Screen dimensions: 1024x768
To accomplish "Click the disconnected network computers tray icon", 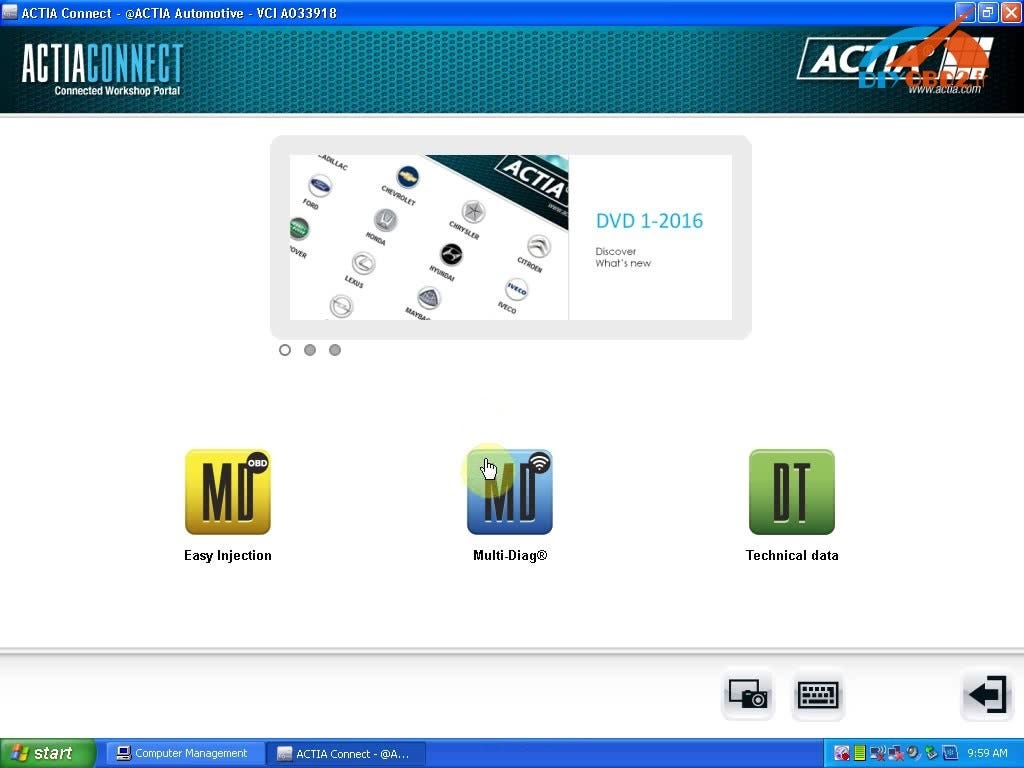I will click(x=896, y=753).
